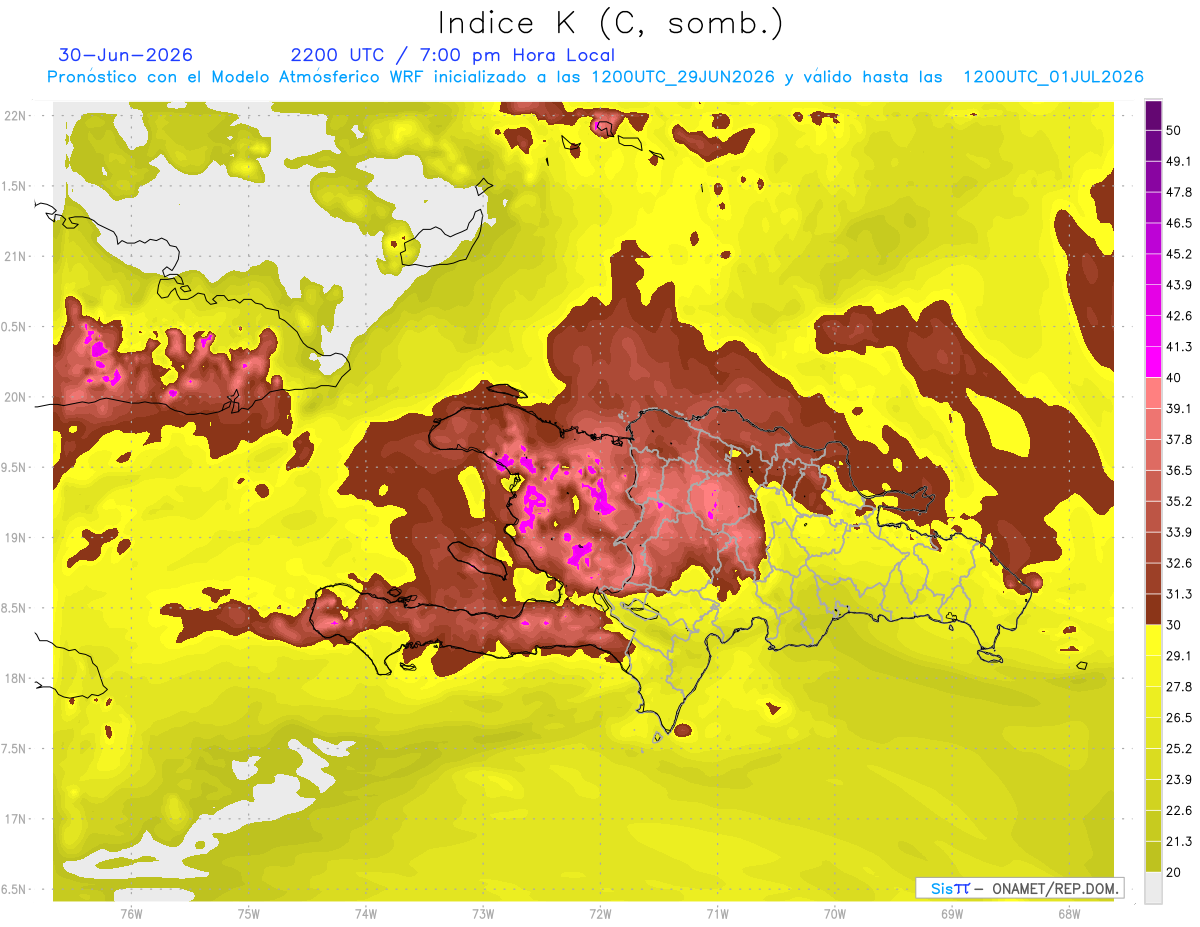Click colorbar label "27.8"

[x=1179, y=687]
